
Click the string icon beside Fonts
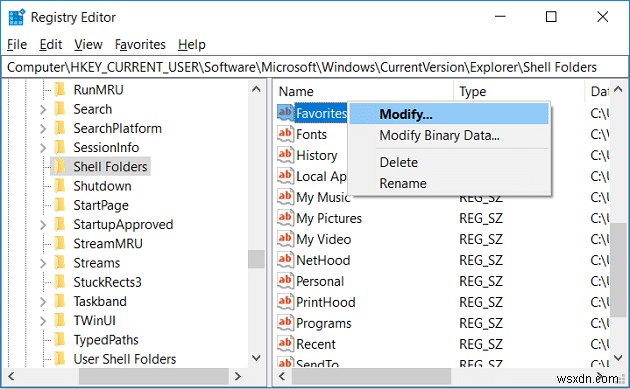(285, 134)
